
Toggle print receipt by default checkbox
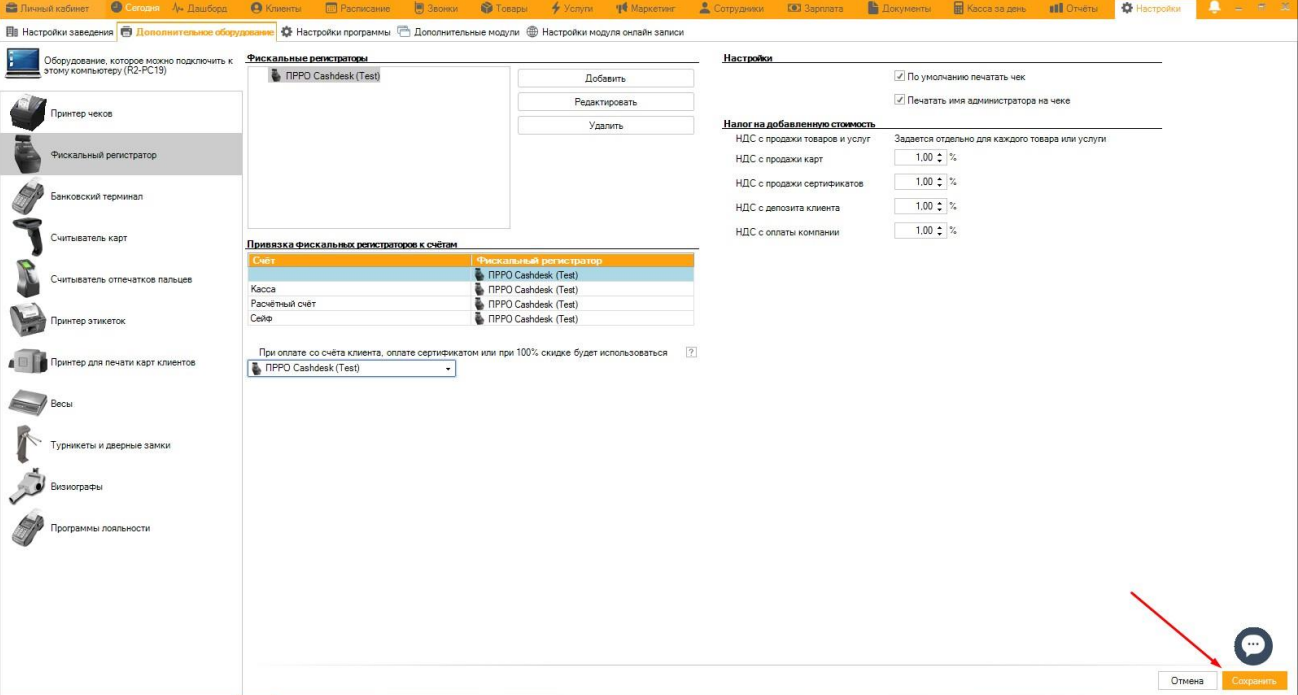900,77
